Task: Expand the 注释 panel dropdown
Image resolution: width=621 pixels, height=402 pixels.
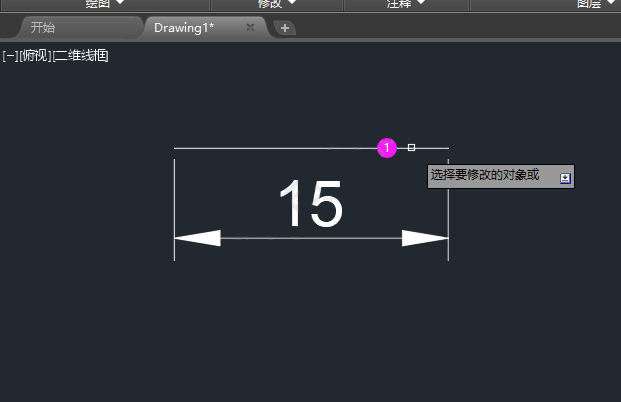Action: tap(406, 4)
